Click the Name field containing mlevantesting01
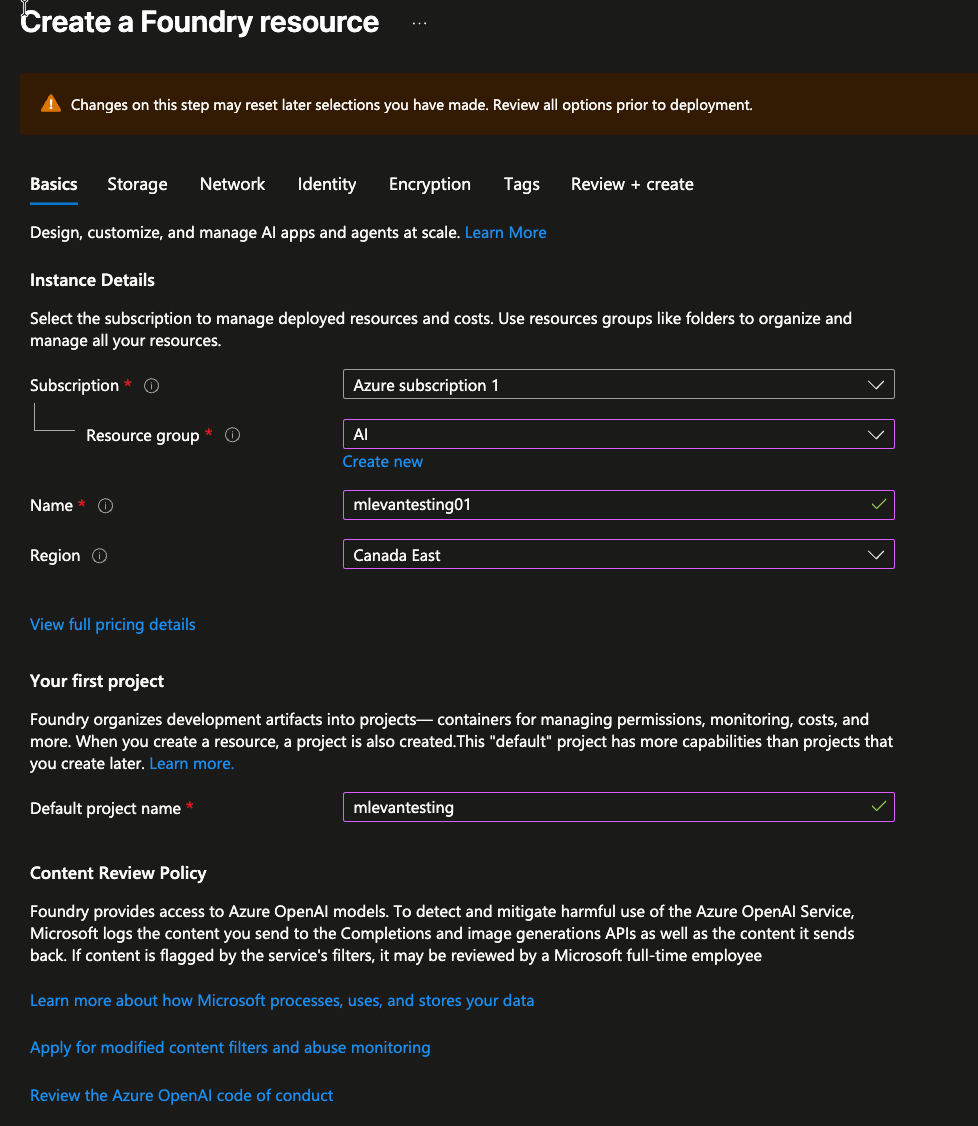This screenshot has width=978, height=1126. pos(605,505)
